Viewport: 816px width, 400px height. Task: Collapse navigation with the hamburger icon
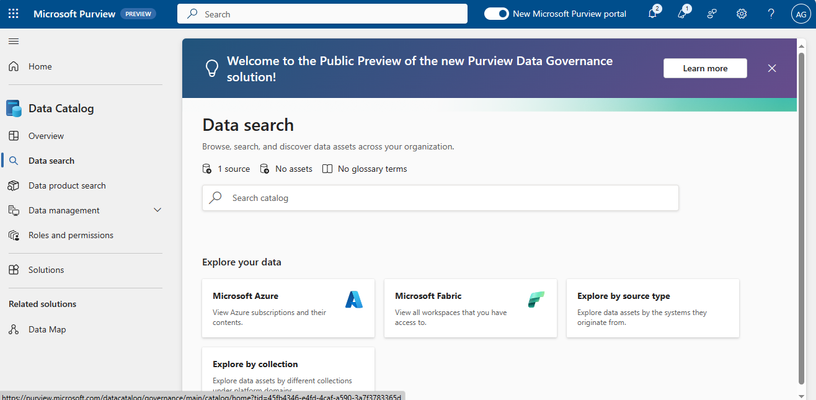click(x=14, y=41)
